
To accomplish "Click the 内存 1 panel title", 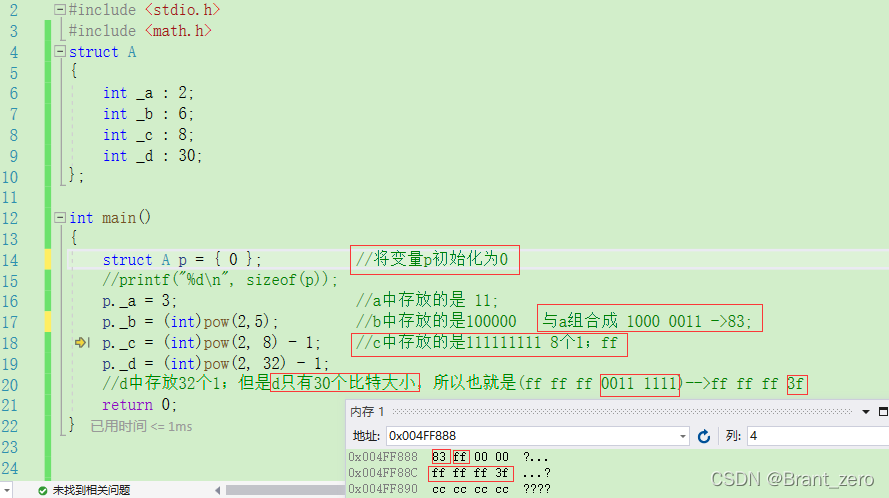I will [367, 412].
